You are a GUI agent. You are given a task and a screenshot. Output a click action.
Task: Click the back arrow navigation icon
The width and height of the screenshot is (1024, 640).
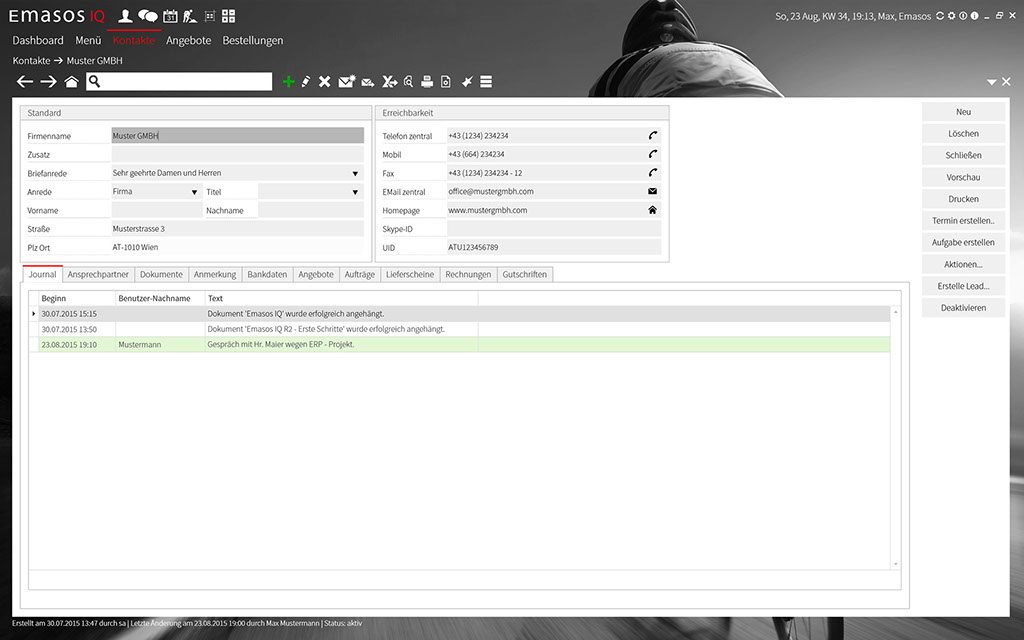[x=25, y=82]
